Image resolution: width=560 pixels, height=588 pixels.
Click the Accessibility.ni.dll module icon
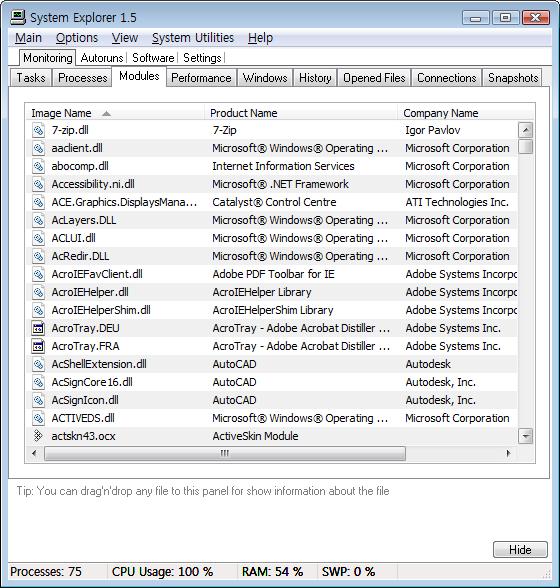[38, 184]
